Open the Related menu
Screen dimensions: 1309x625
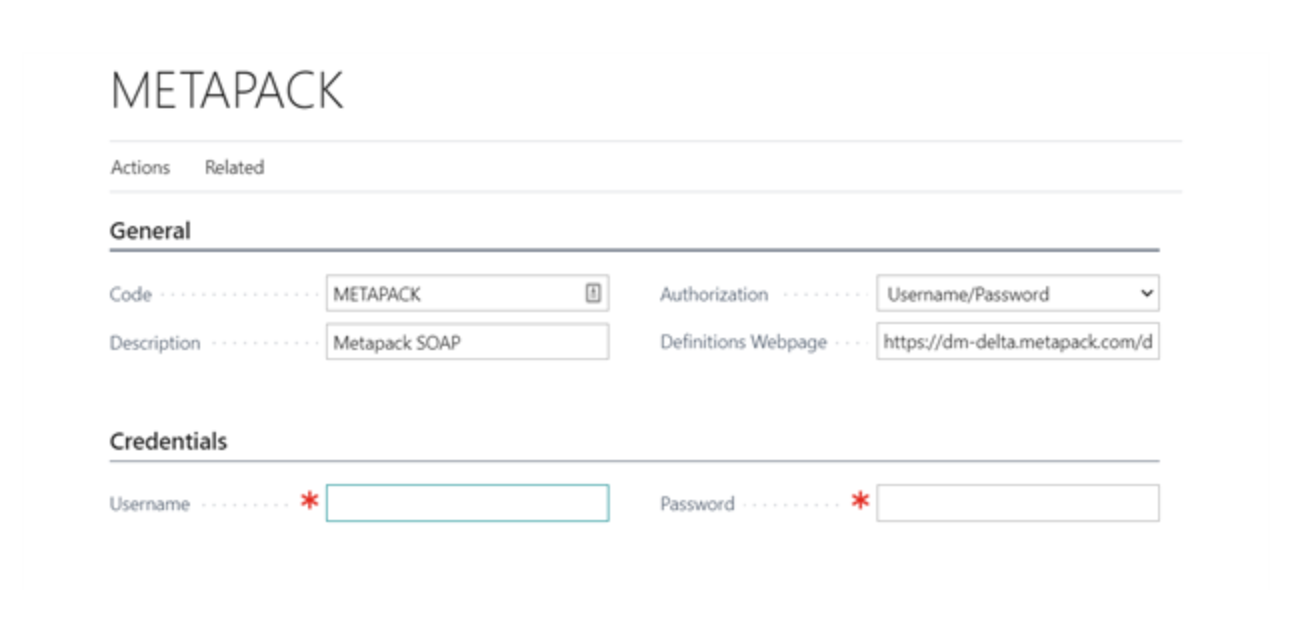point(234,167)
